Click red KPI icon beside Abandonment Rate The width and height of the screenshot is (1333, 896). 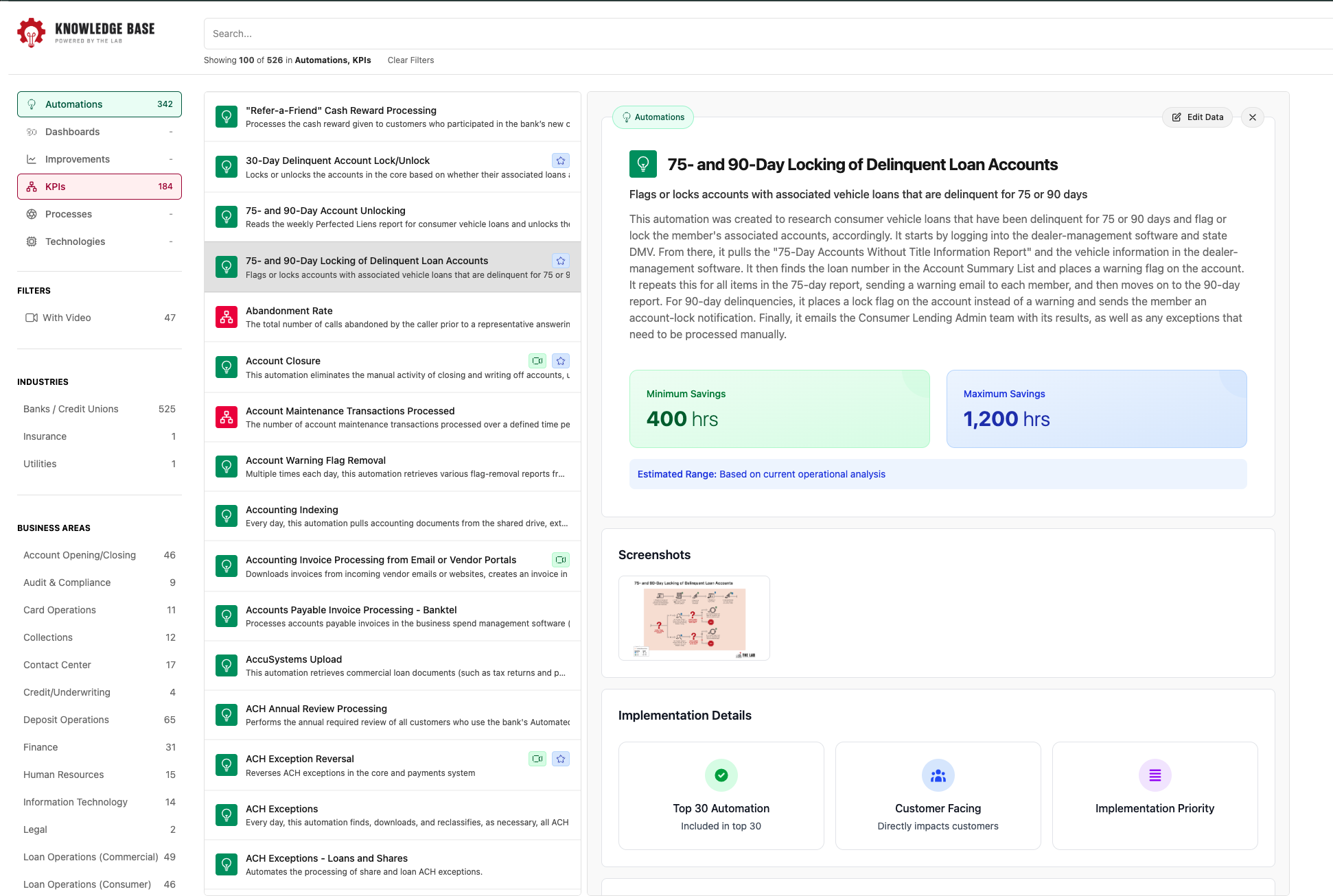[227, 317]
